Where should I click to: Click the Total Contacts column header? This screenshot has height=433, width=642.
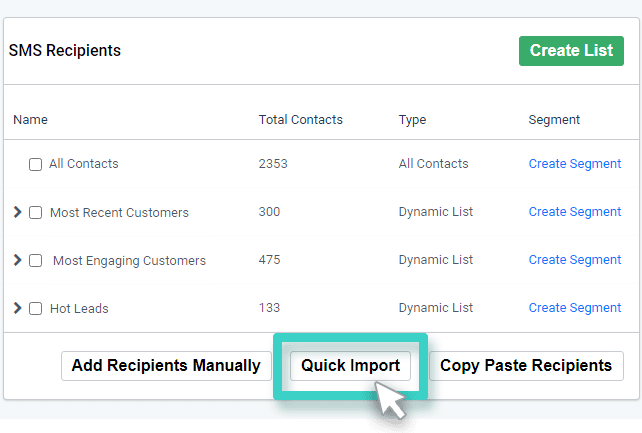click(301, 120)
